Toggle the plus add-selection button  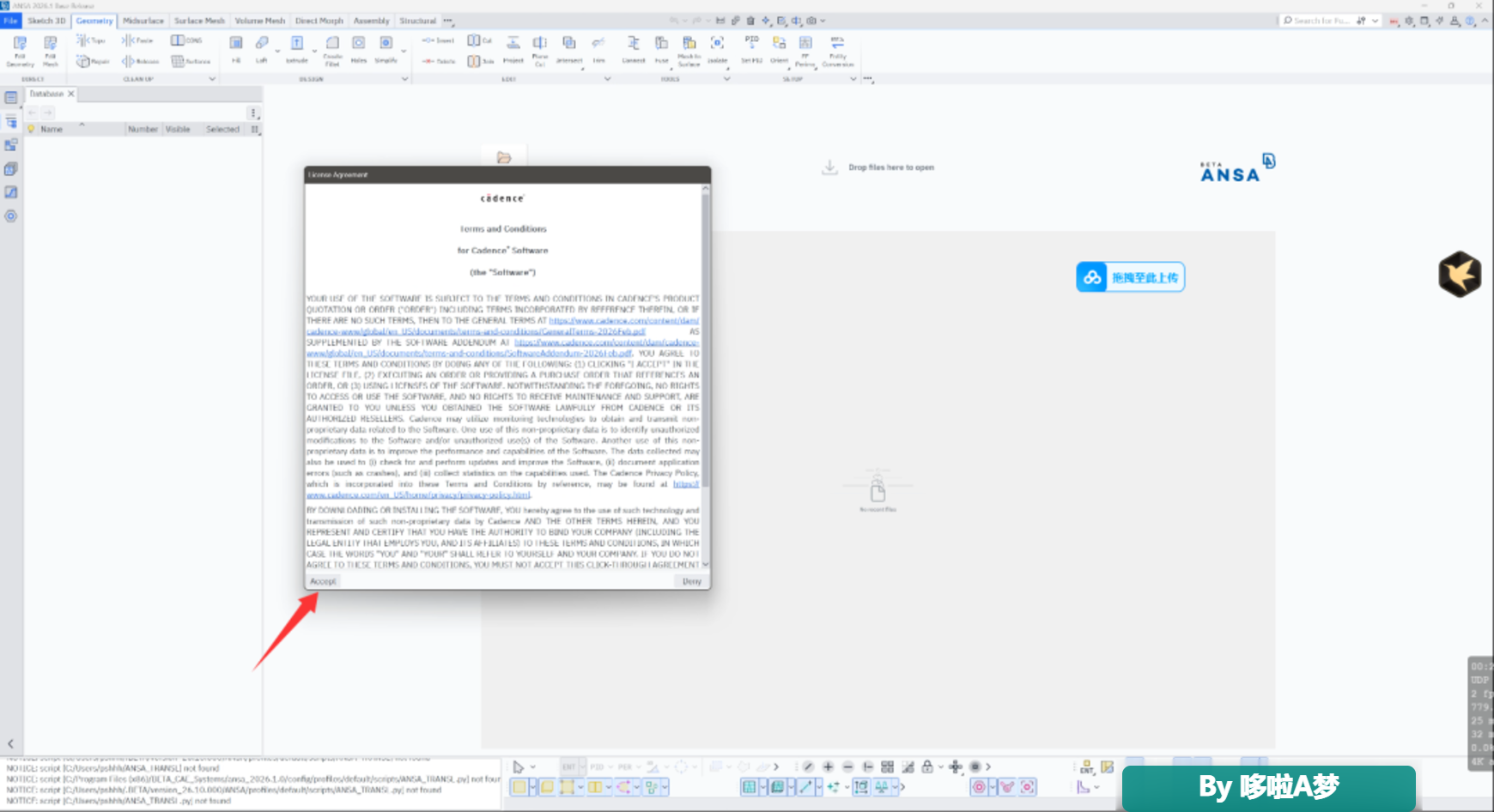pyautogui.click(x=828, y=767)
